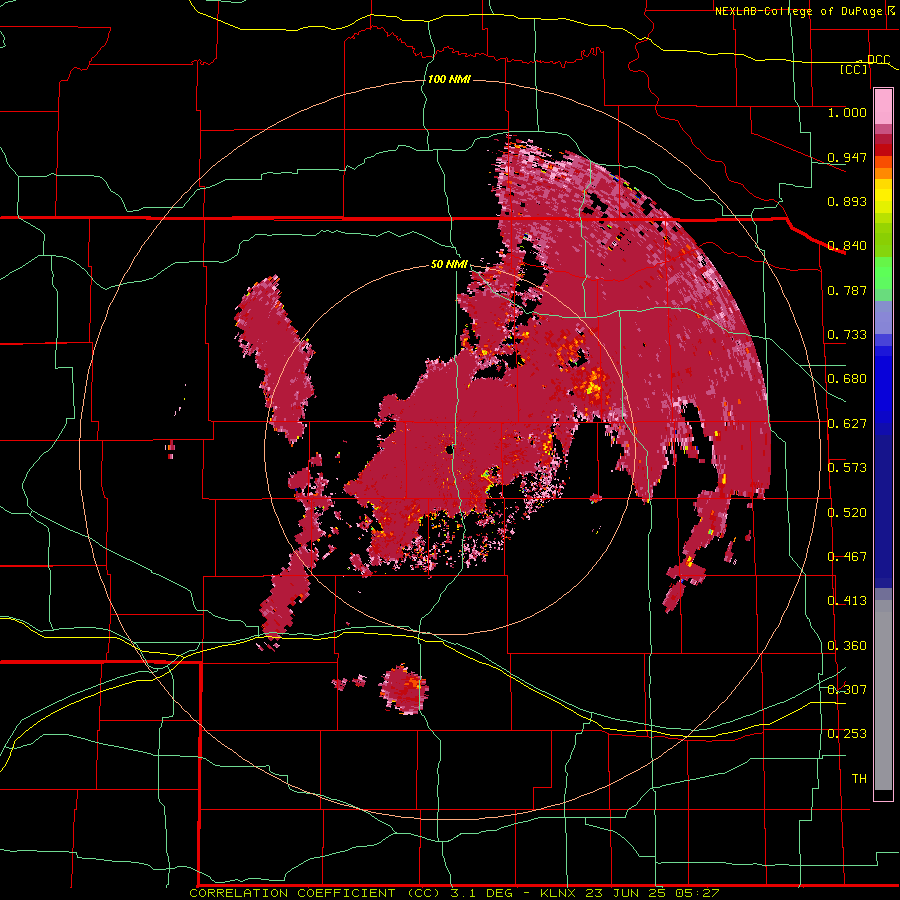The width and height of the screenshot is (900, 900).
Task: Select the 0.360 scale value
Action: (847, 646)
